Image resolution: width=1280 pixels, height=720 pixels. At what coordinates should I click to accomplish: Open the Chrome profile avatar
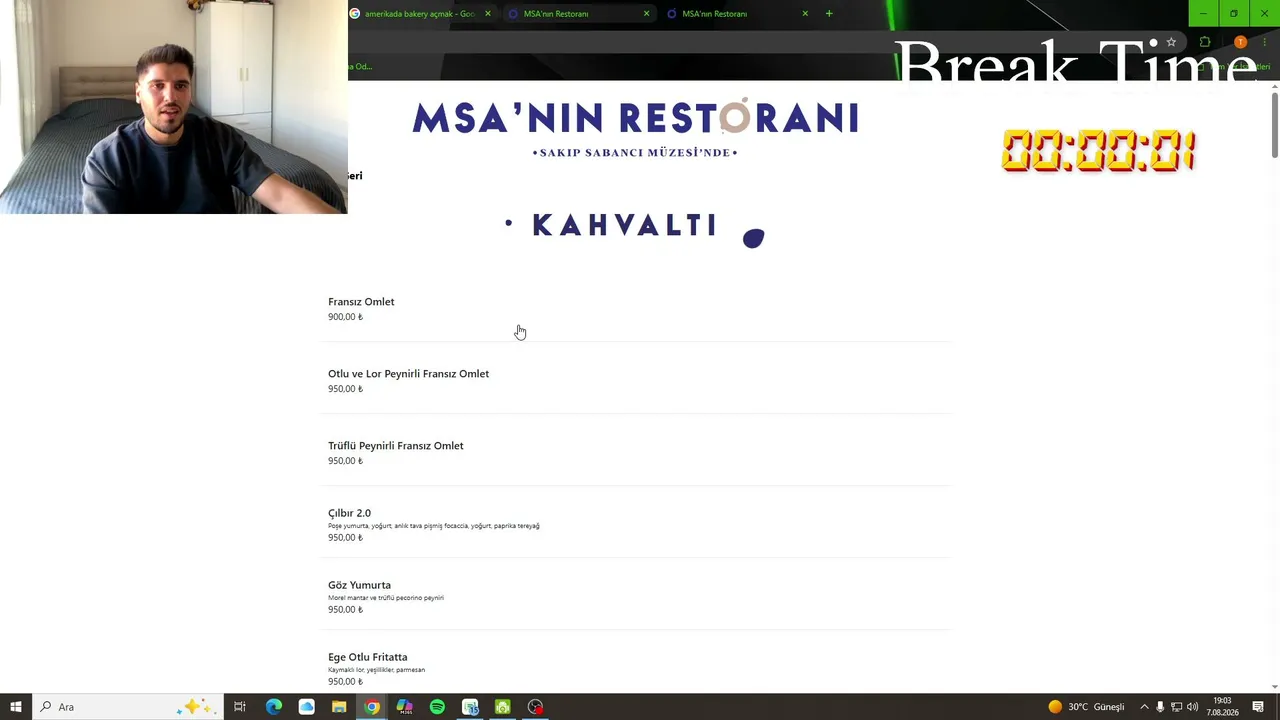[1241, 42]
